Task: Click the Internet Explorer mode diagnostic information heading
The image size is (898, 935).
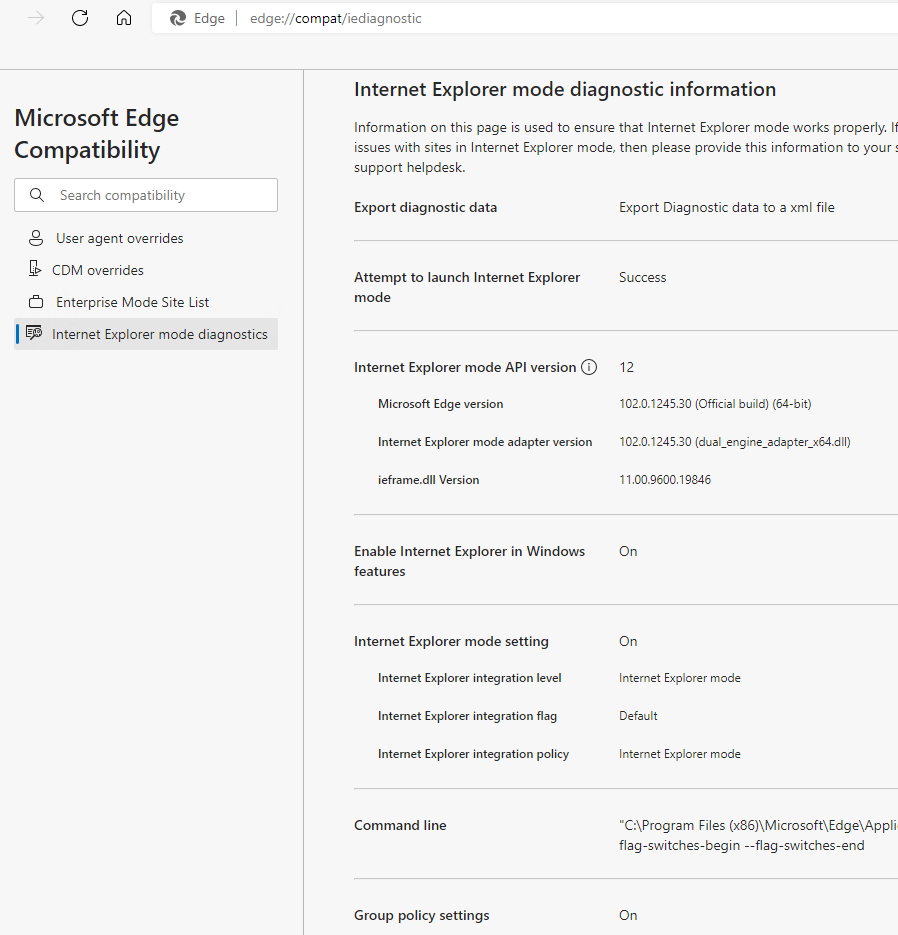Action: click(564, 89)
